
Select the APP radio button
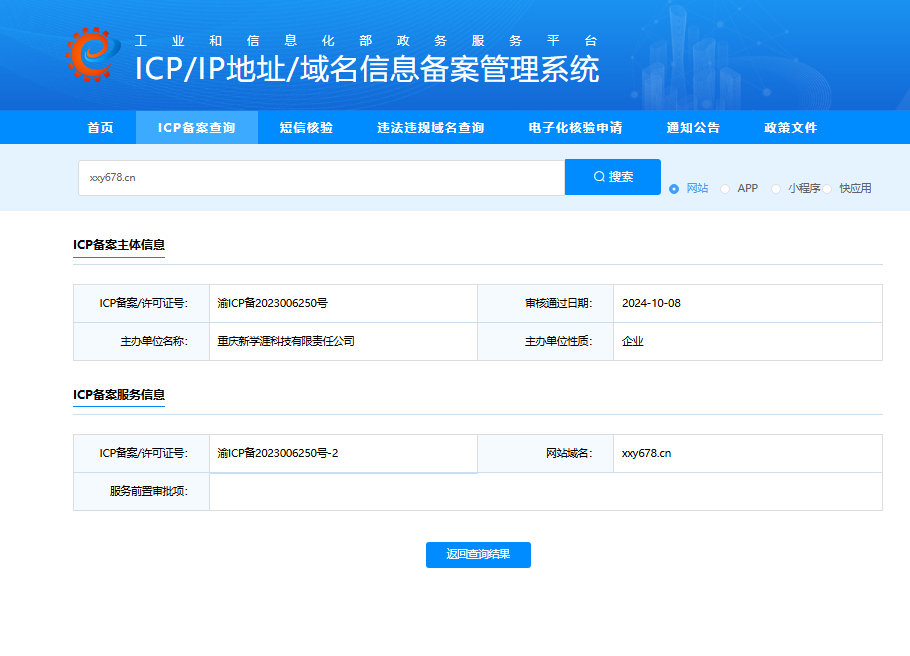click(725, 189)
